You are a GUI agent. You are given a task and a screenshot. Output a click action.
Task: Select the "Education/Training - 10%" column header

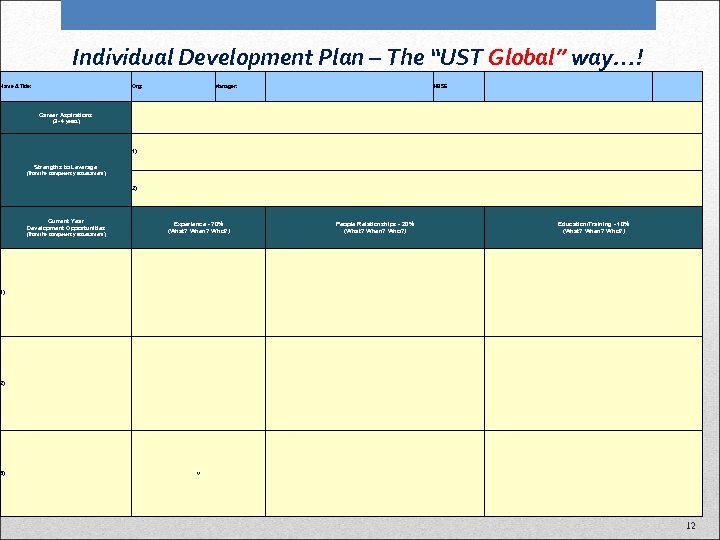[x=593, y=227]
